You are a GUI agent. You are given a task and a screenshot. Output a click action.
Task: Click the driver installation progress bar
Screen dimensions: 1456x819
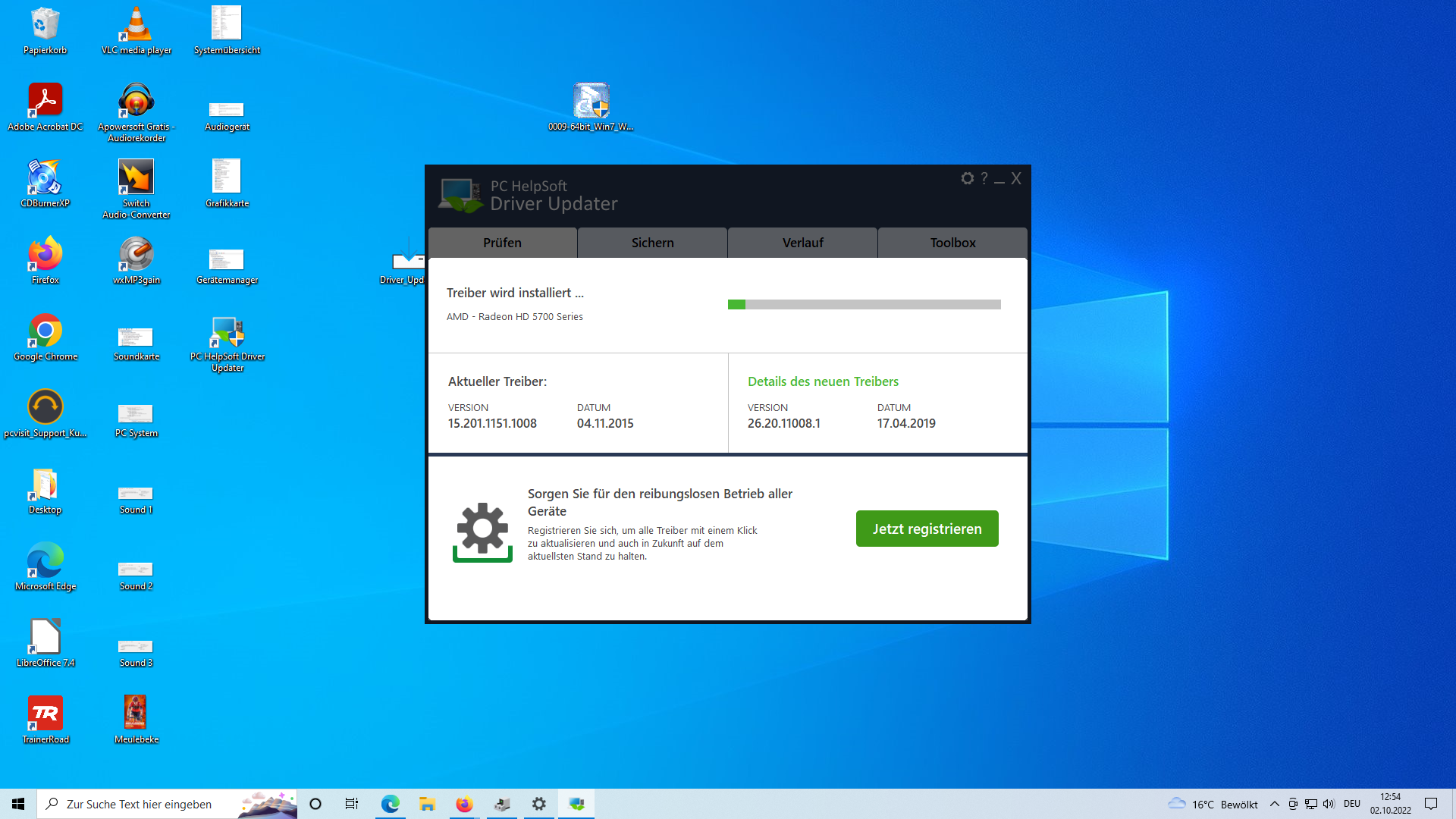click(864, 304)
